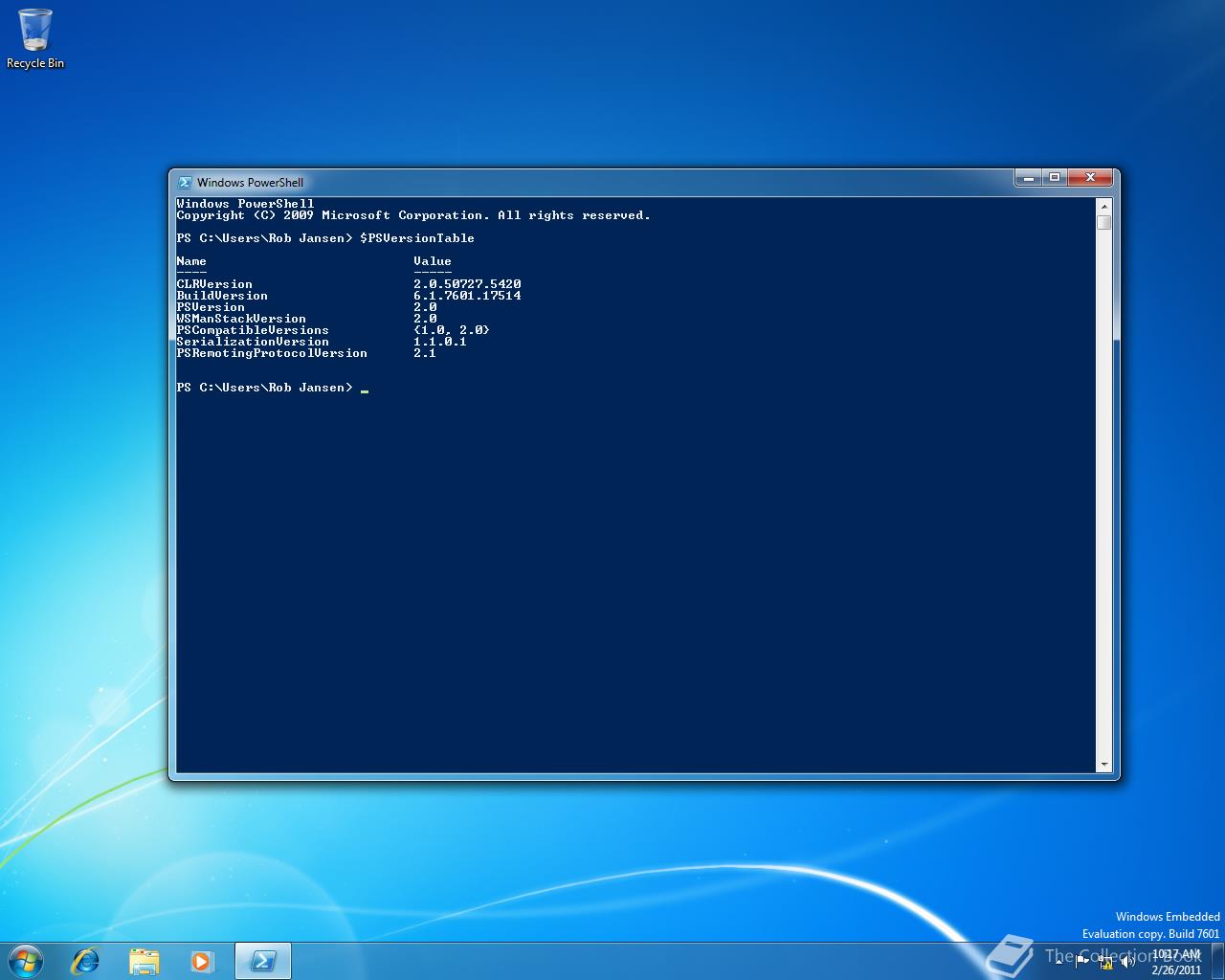The image size is (1225, 980).
Task: Click the Microsoft Corporation copyright line
Action: (x=413, y=215)
